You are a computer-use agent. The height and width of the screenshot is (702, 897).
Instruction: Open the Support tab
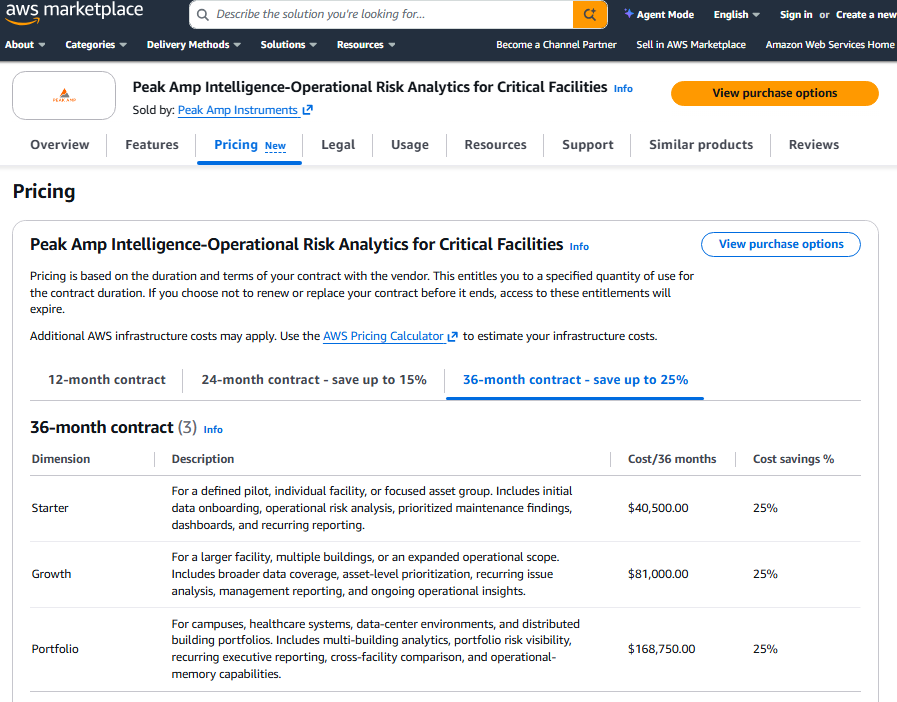coord(588,145)
